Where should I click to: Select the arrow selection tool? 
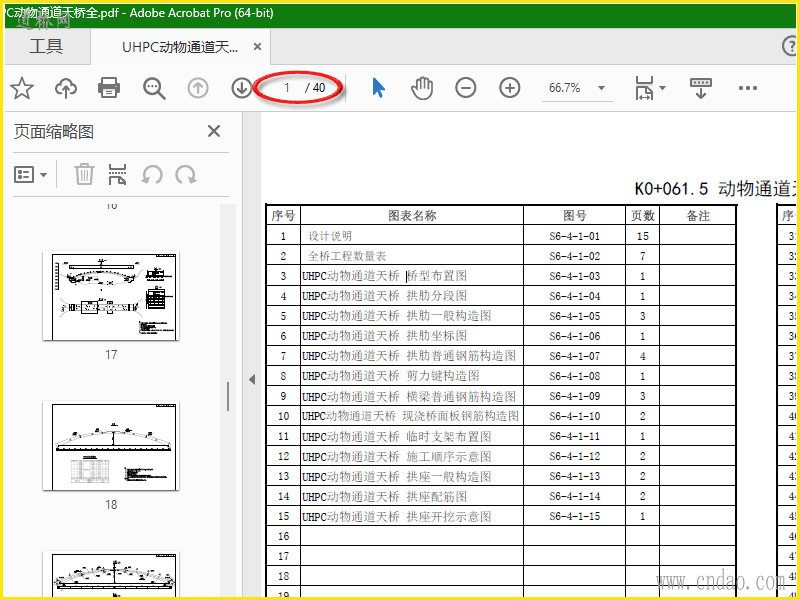(378, 88)
